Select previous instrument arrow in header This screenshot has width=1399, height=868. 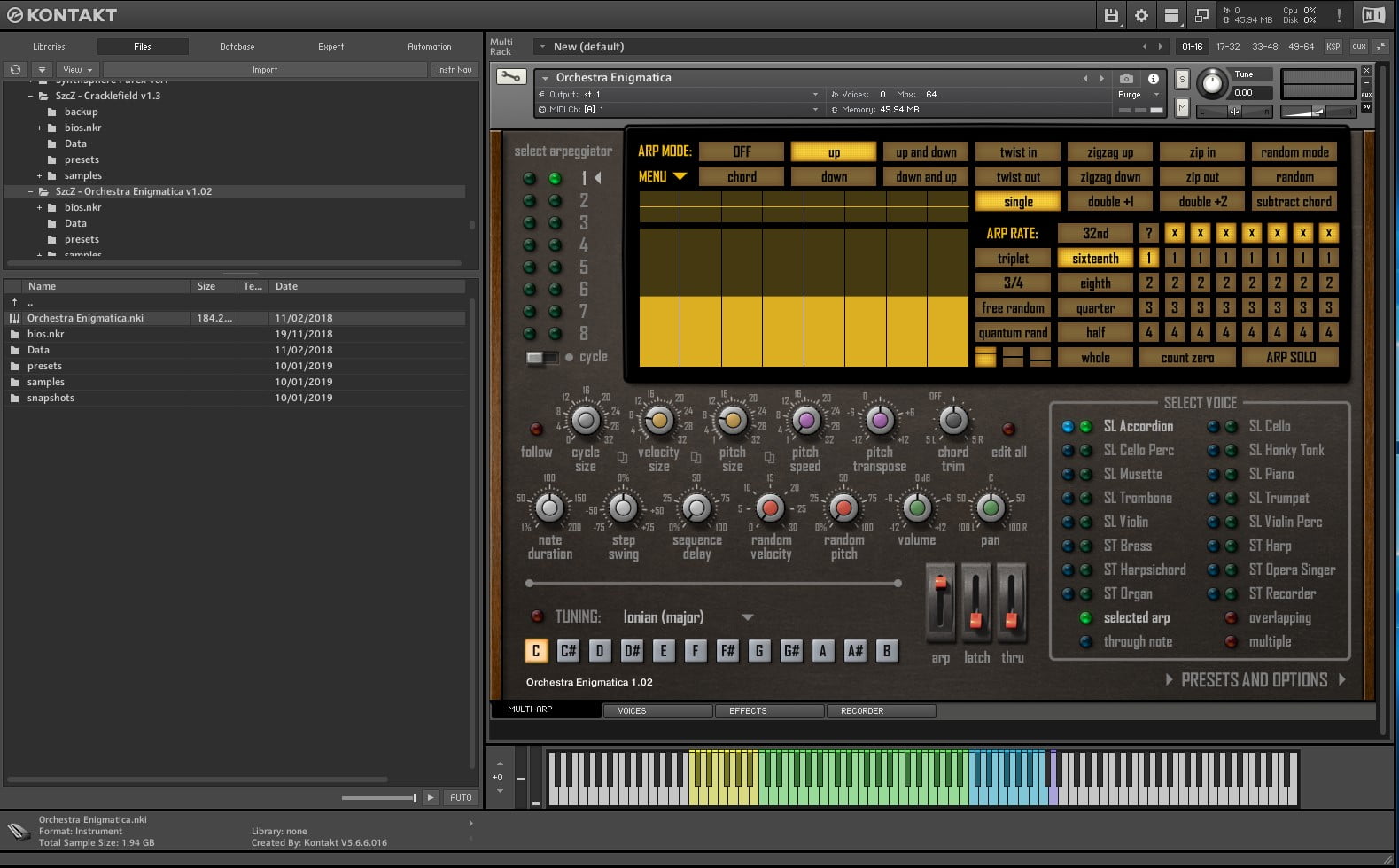click(x=1085, y=78)
